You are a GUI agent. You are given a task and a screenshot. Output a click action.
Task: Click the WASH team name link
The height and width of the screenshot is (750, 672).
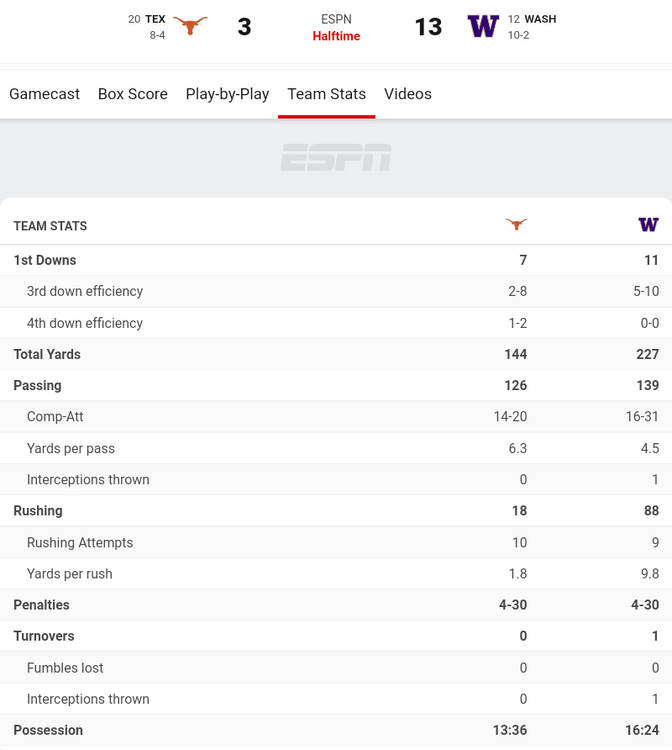coord(540,19)
